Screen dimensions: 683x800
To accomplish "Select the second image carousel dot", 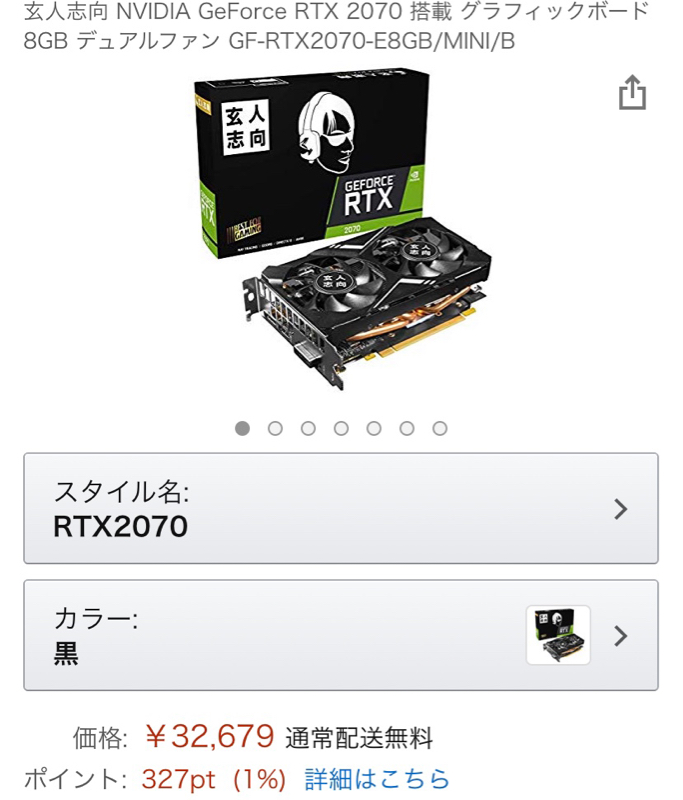I will pyautogui.click(x=275, y=429).
